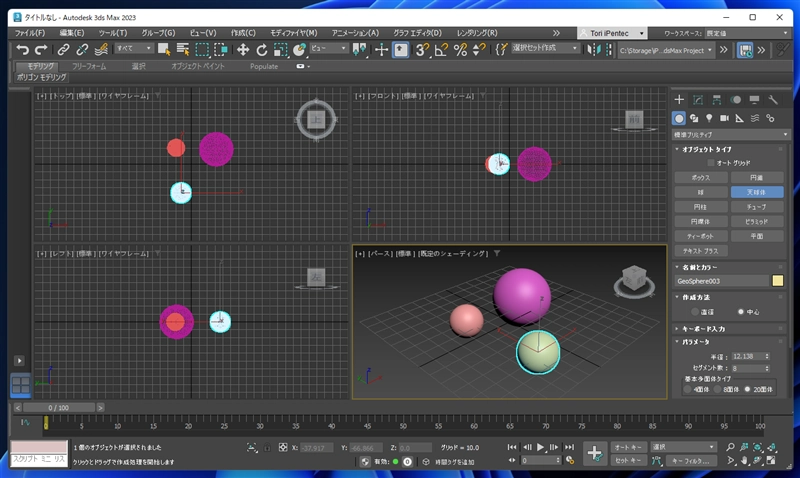The image size is (800, 478).
Task: Open the ワークスペース 既定値 dropdown
Action: tap(747, 33)
